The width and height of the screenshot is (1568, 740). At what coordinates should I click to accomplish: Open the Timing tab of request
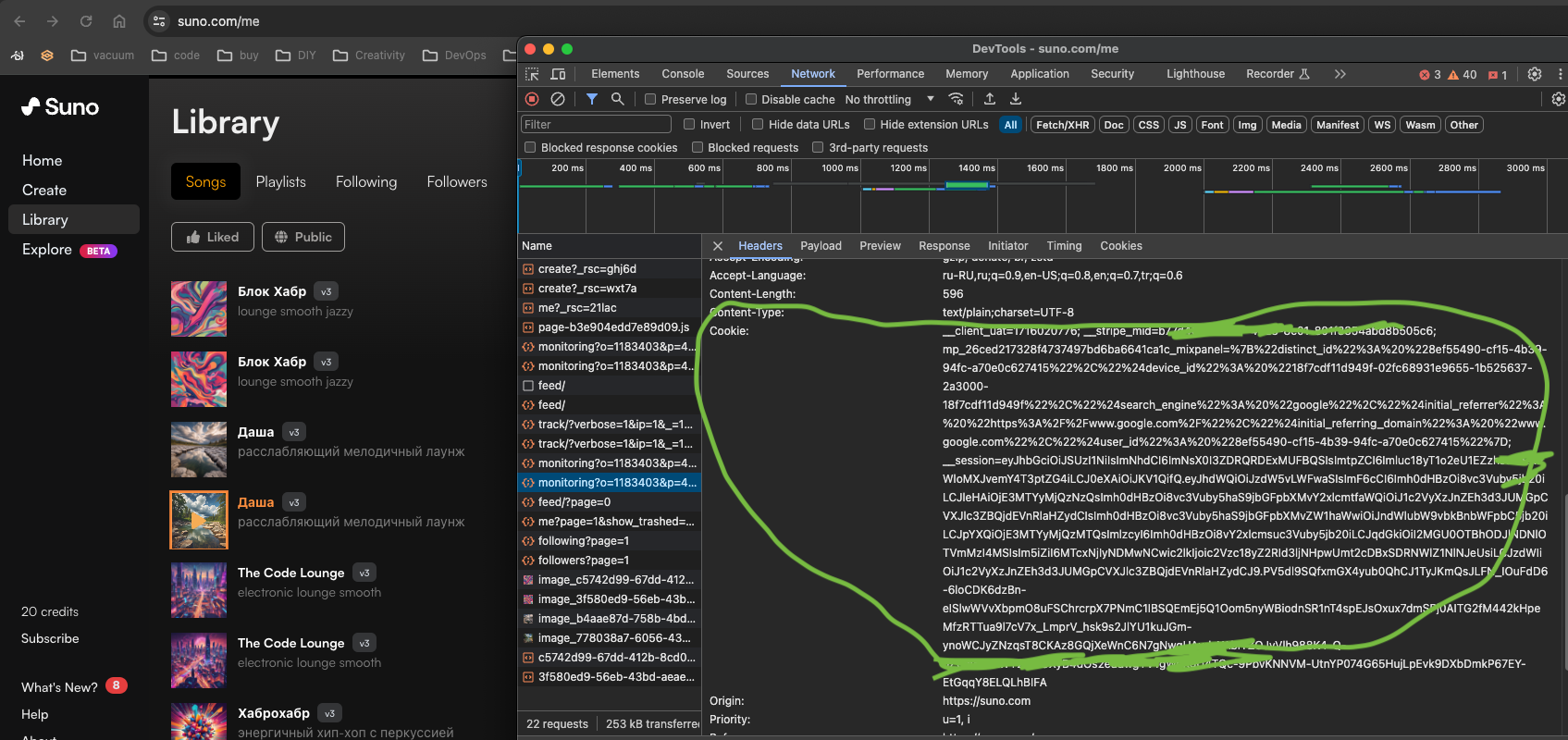[1064, 246]
